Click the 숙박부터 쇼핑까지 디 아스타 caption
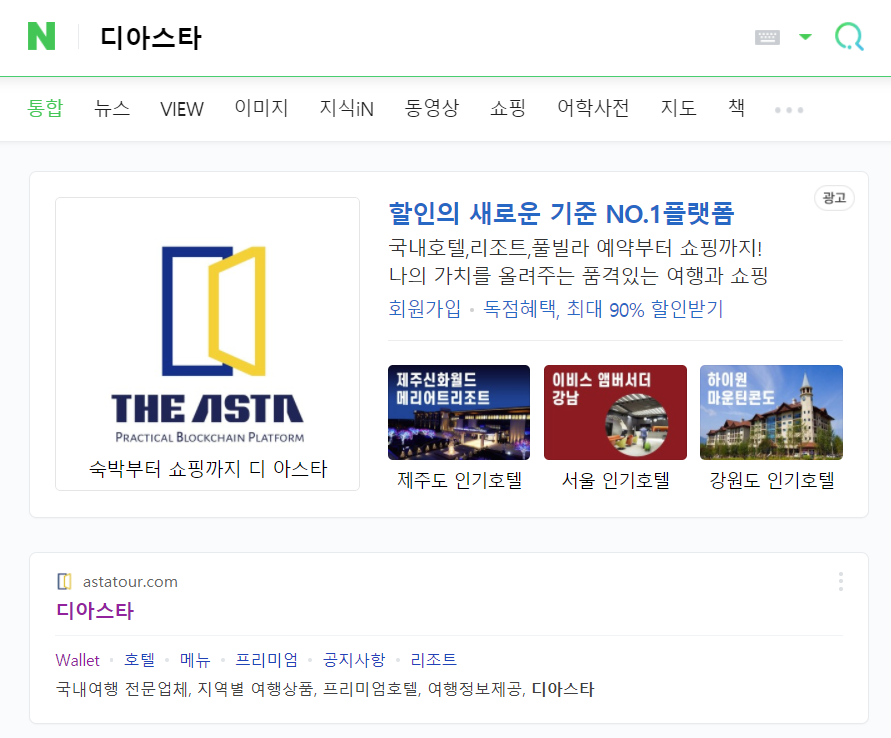This screenshot has width=891, height=738. pyautogui.click(x=208, y=469)
